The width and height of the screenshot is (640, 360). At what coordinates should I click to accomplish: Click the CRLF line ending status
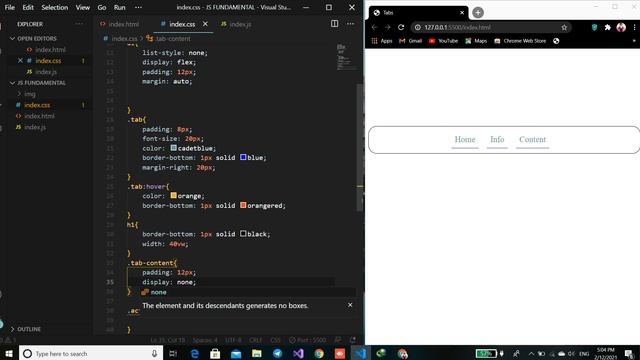pos(256,340)
